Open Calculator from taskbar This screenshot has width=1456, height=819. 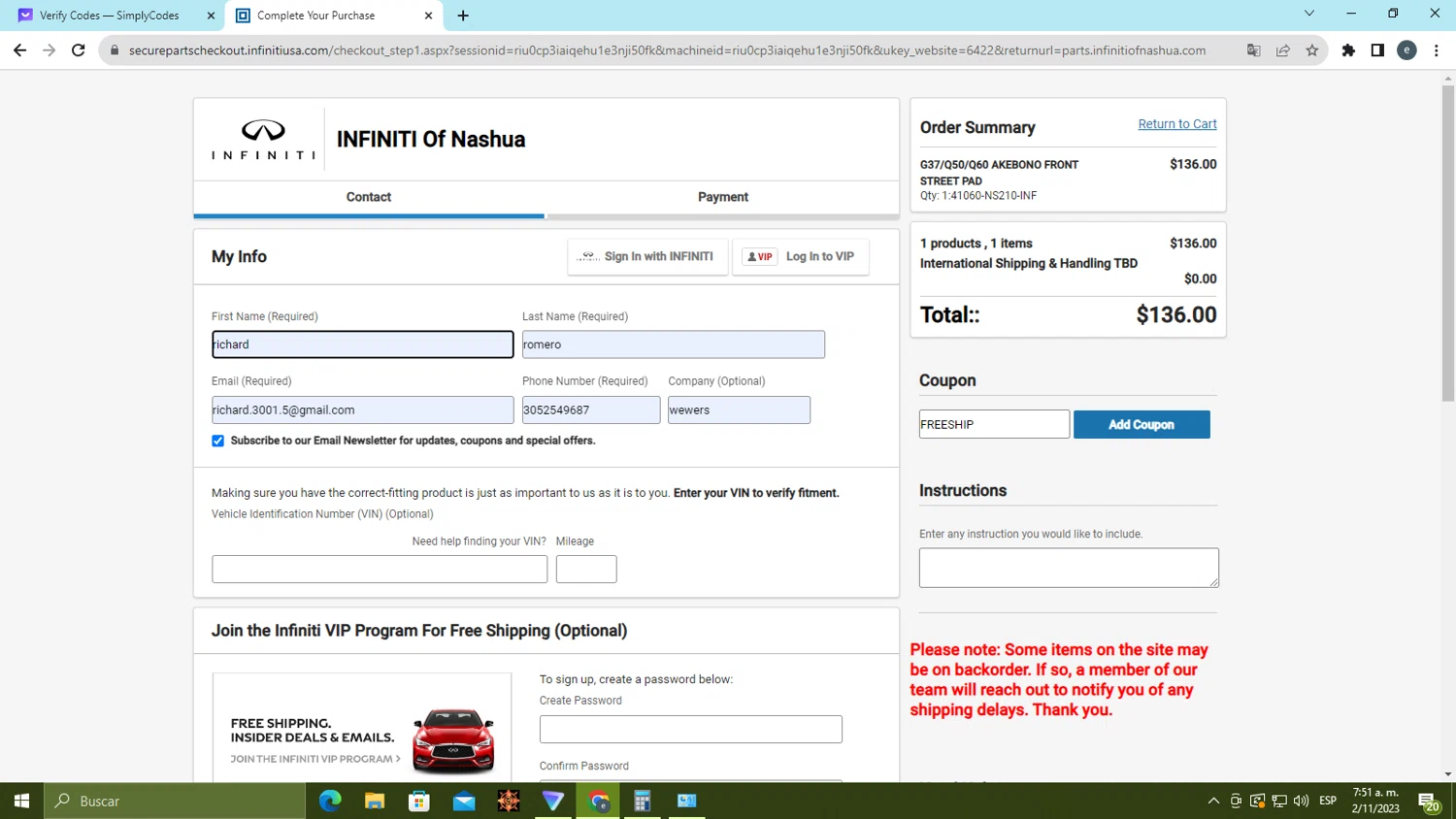click(642, 801)
